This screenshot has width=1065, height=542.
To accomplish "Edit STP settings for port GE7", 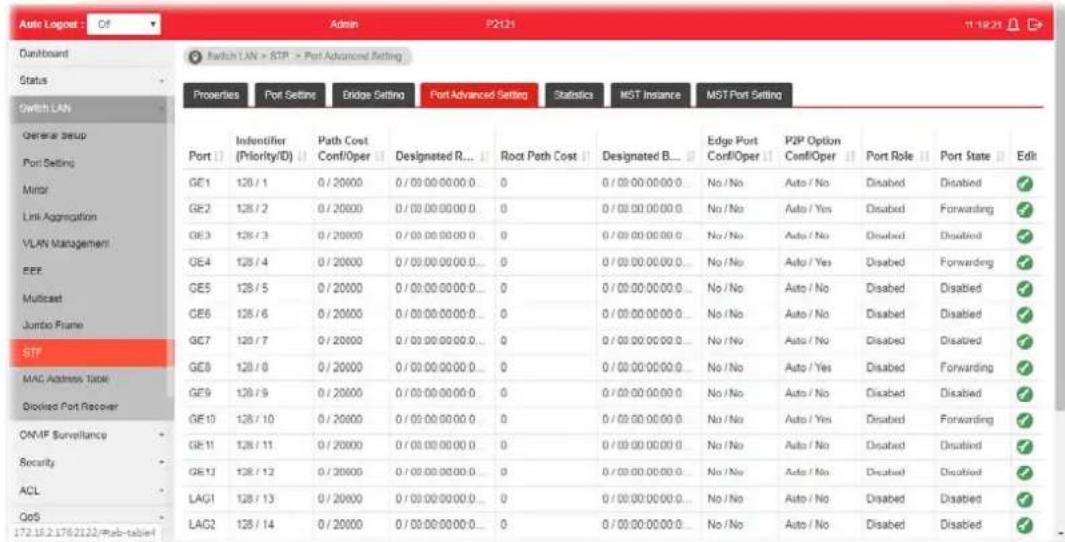I will 1024,341.
